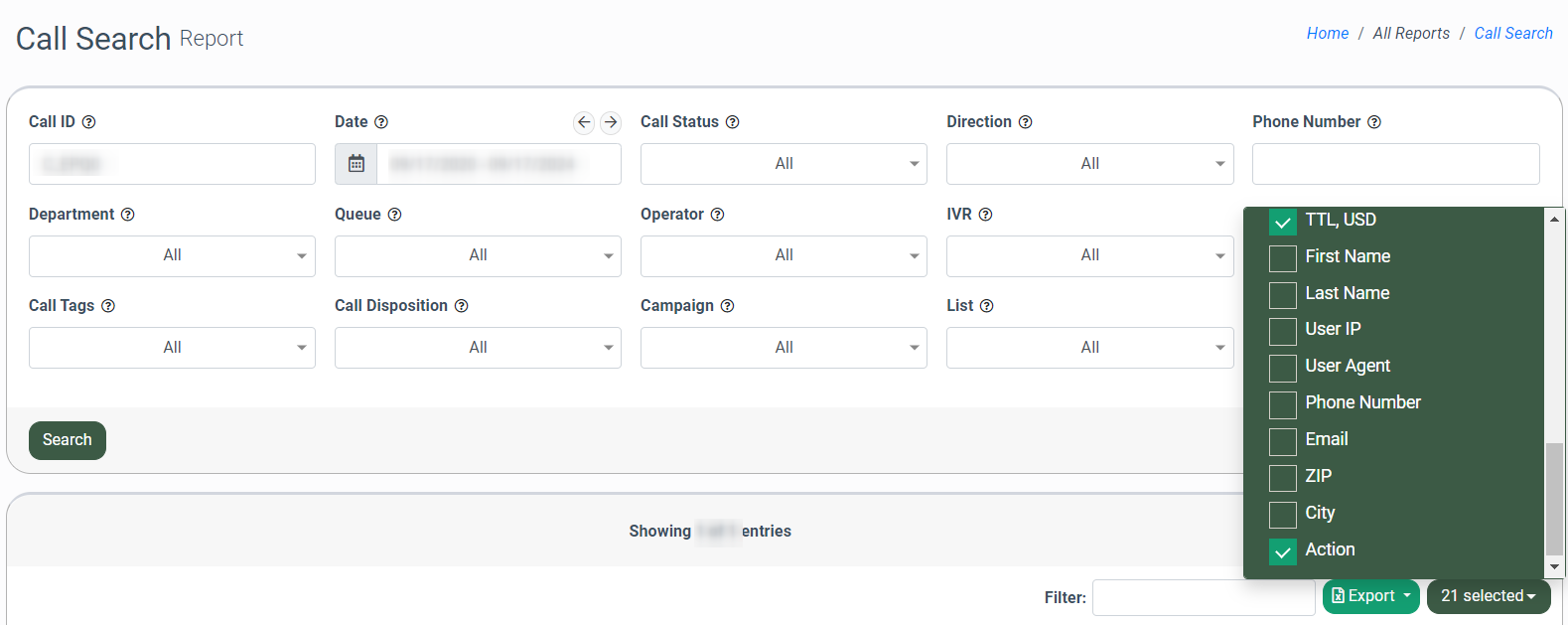Click the calendar icon in Date field

pos(356,164)
